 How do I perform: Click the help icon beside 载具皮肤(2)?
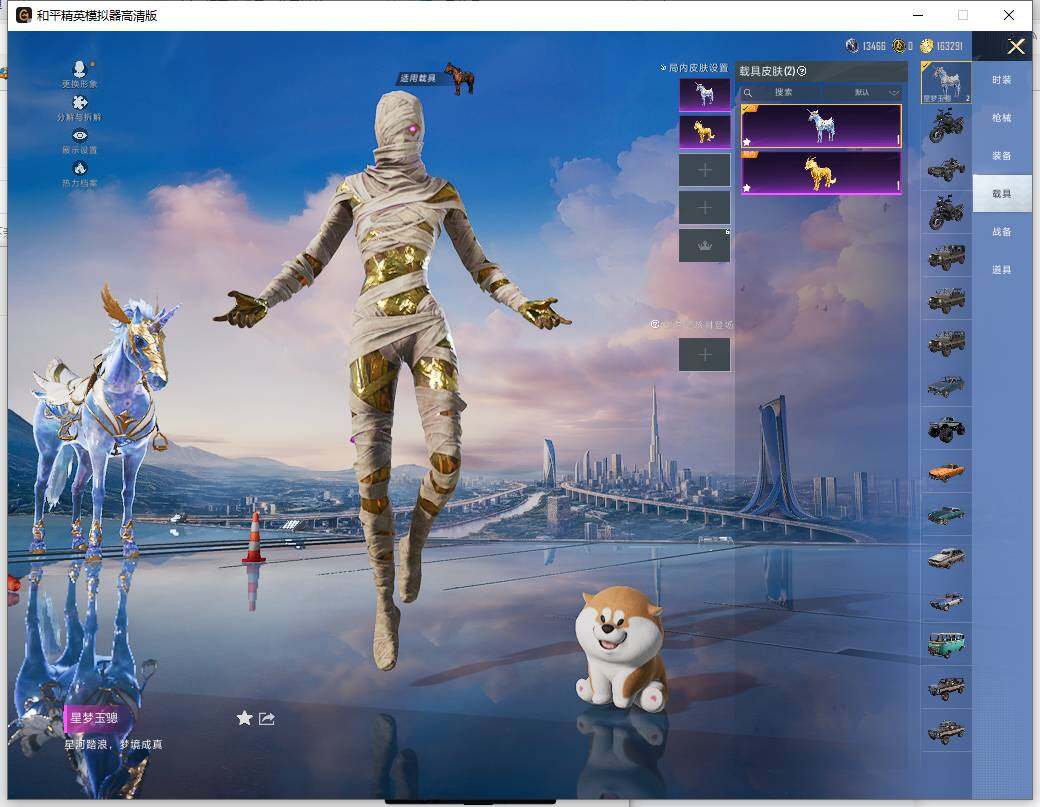tap(802, 71)
